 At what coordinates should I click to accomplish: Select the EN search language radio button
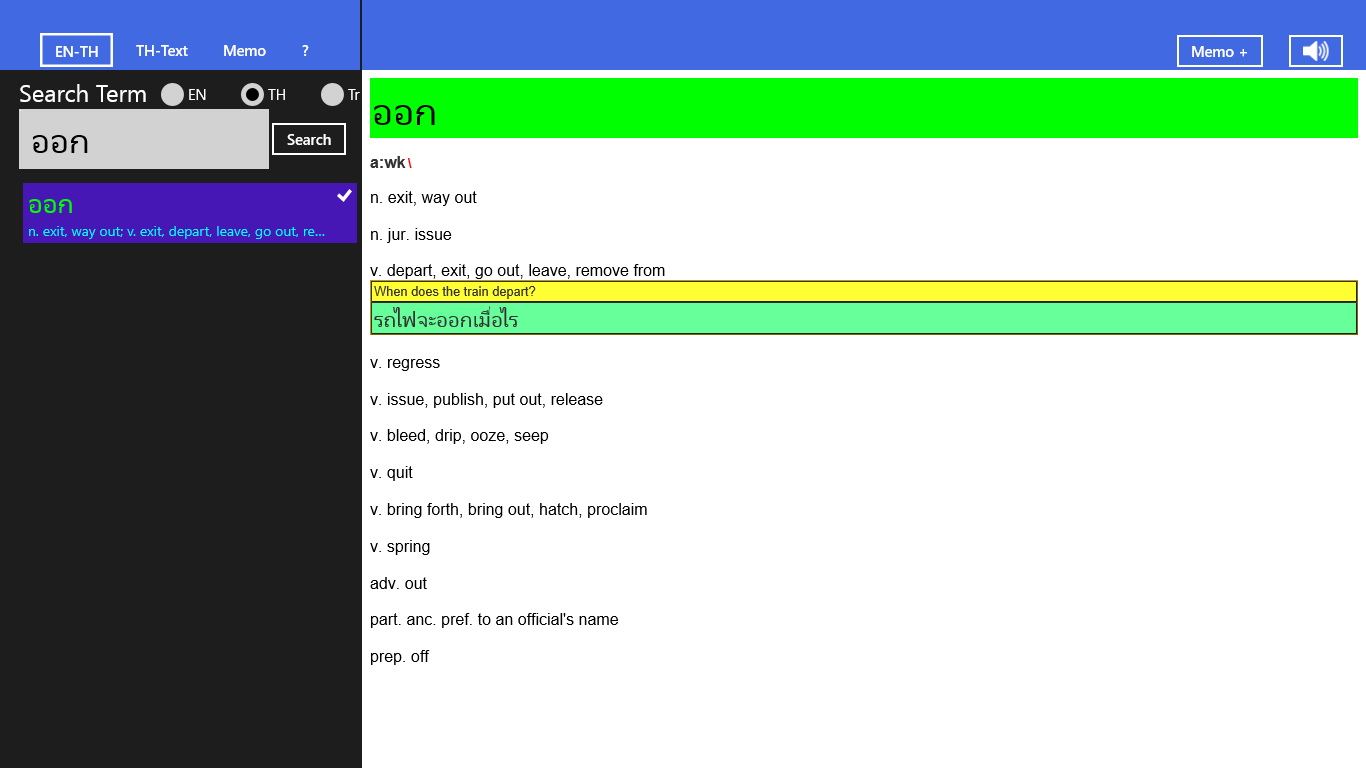pos(173,95)
